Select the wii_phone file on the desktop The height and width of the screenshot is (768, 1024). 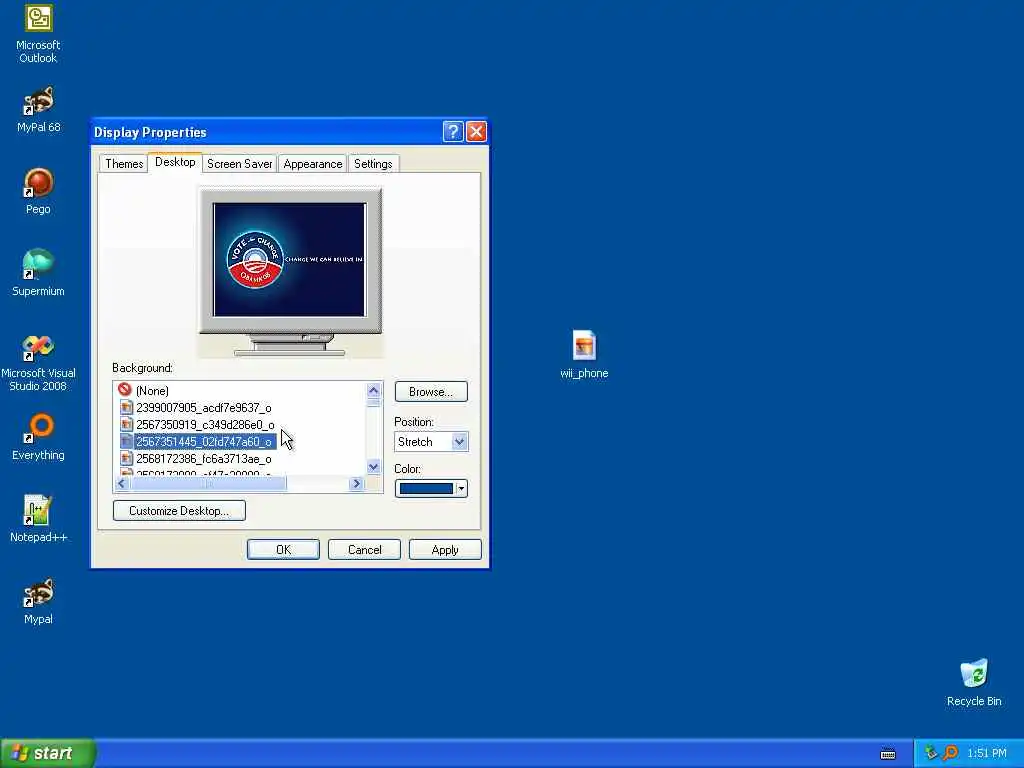[x=584, y=355]
